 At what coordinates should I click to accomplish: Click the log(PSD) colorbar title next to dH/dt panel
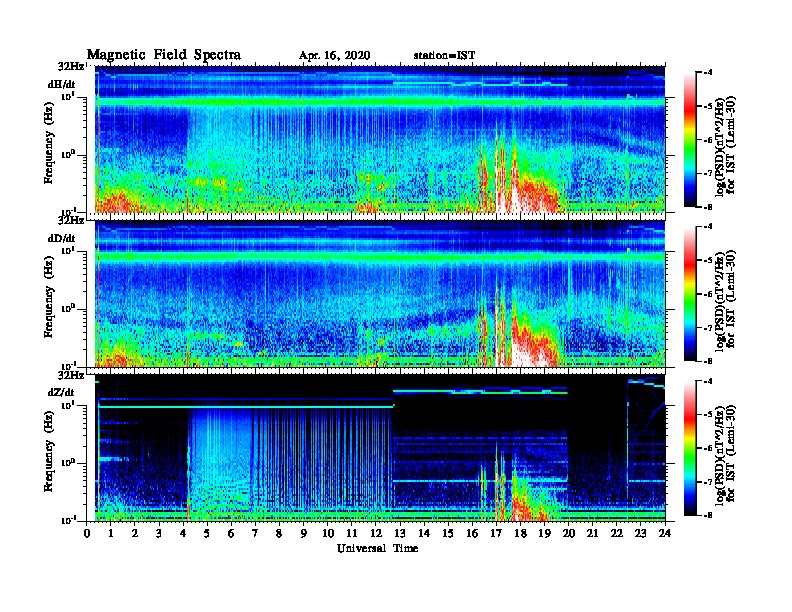click(x=725, y=145)
